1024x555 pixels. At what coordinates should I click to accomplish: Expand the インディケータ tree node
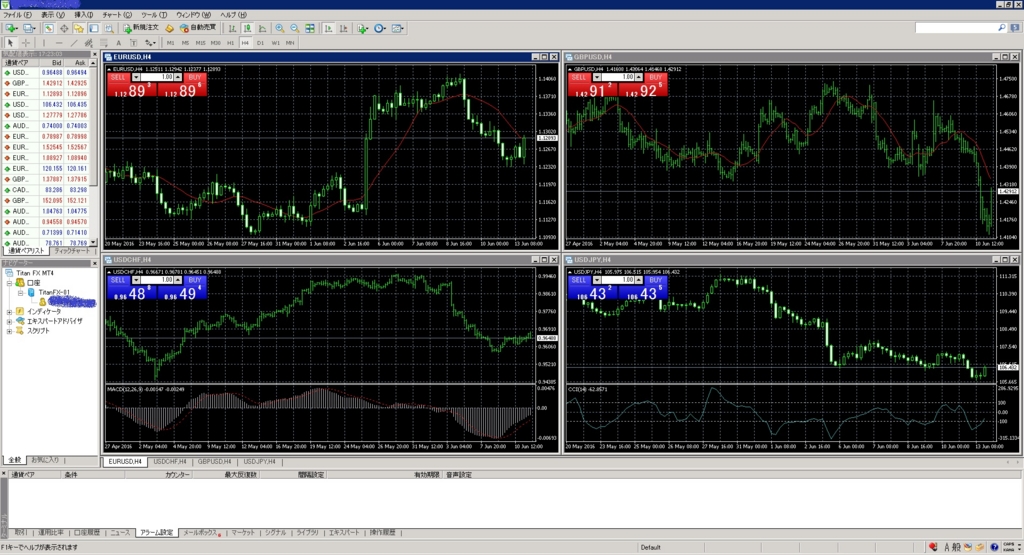pos(10,311)
